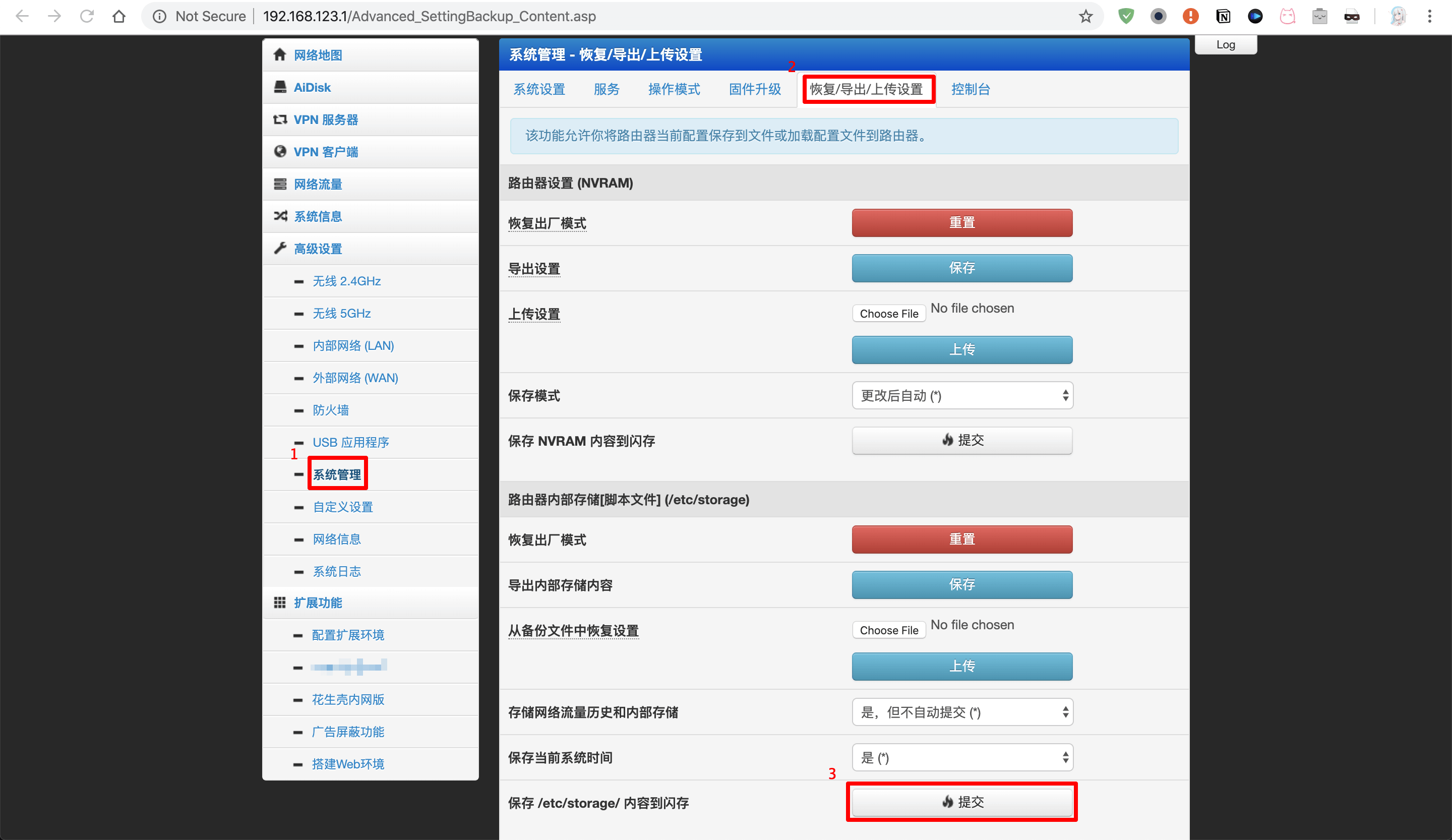The width and height of the screenshot is (1452, 840).
Task: Click the 网络流量 list icon
Action: pyautogui.click(x=280, y=184)
